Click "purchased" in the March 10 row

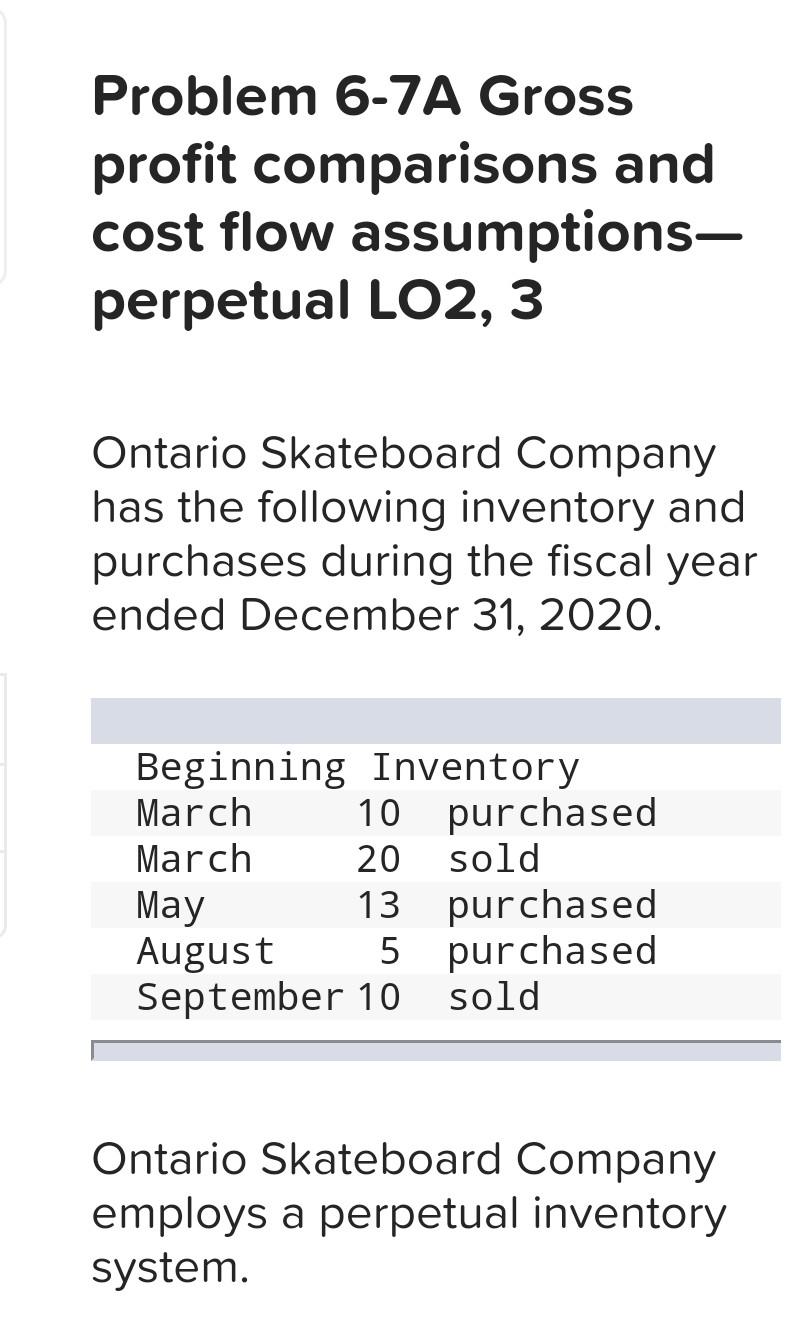[551, 813]
